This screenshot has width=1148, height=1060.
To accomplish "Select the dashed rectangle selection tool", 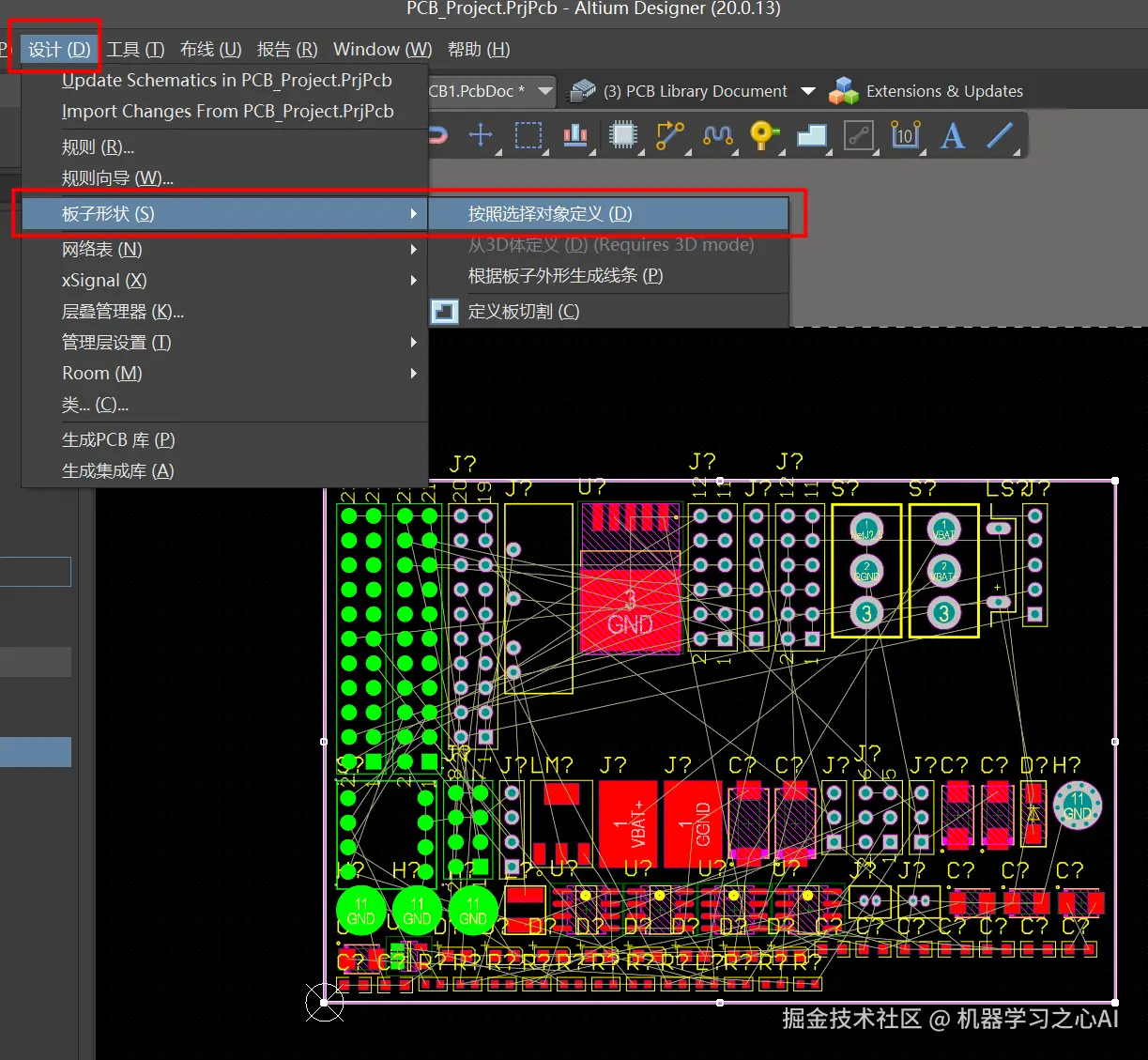I will point(528,135).
